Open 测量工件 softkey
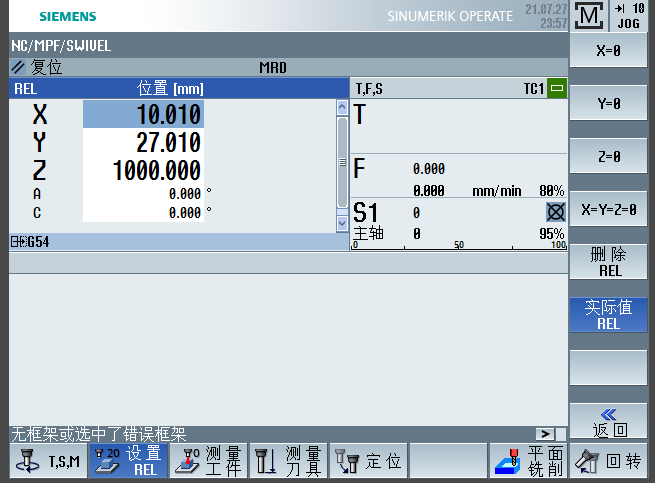Viewport: 655px width, 483px height. [x=208, y=461]
